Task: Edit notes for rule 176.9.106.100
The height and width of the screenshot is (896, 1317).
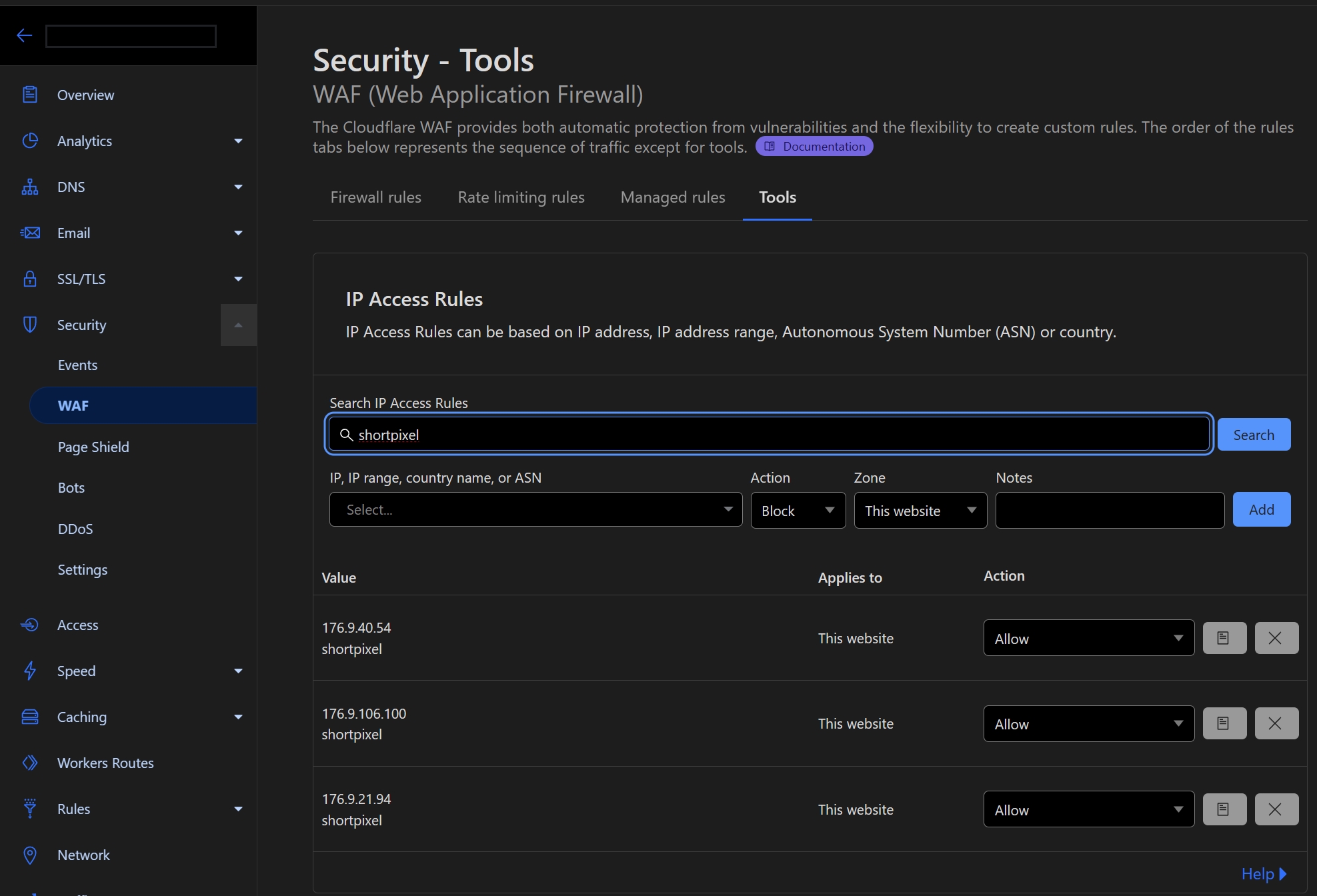Action: pyautogui.click(x=1224, y=723)
